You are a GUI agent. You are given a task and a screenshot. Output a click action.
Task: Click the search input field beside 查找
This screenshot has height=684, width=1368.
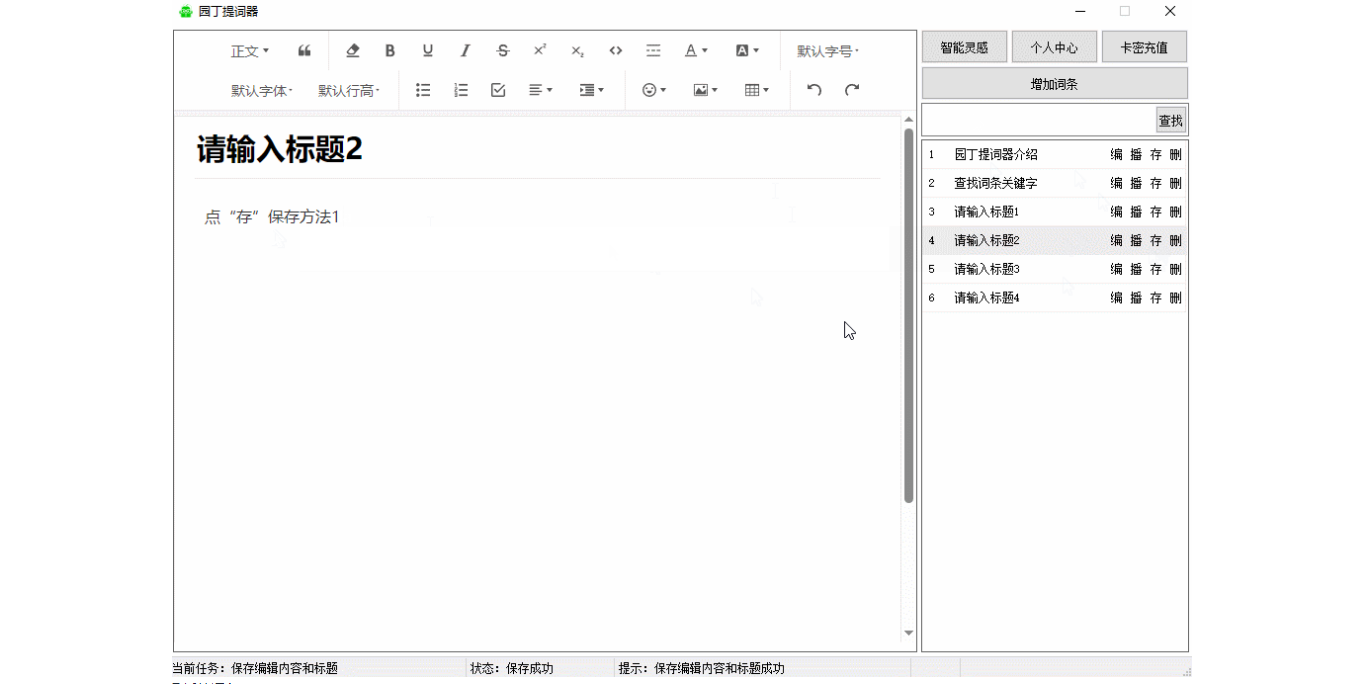[1038, 121]
